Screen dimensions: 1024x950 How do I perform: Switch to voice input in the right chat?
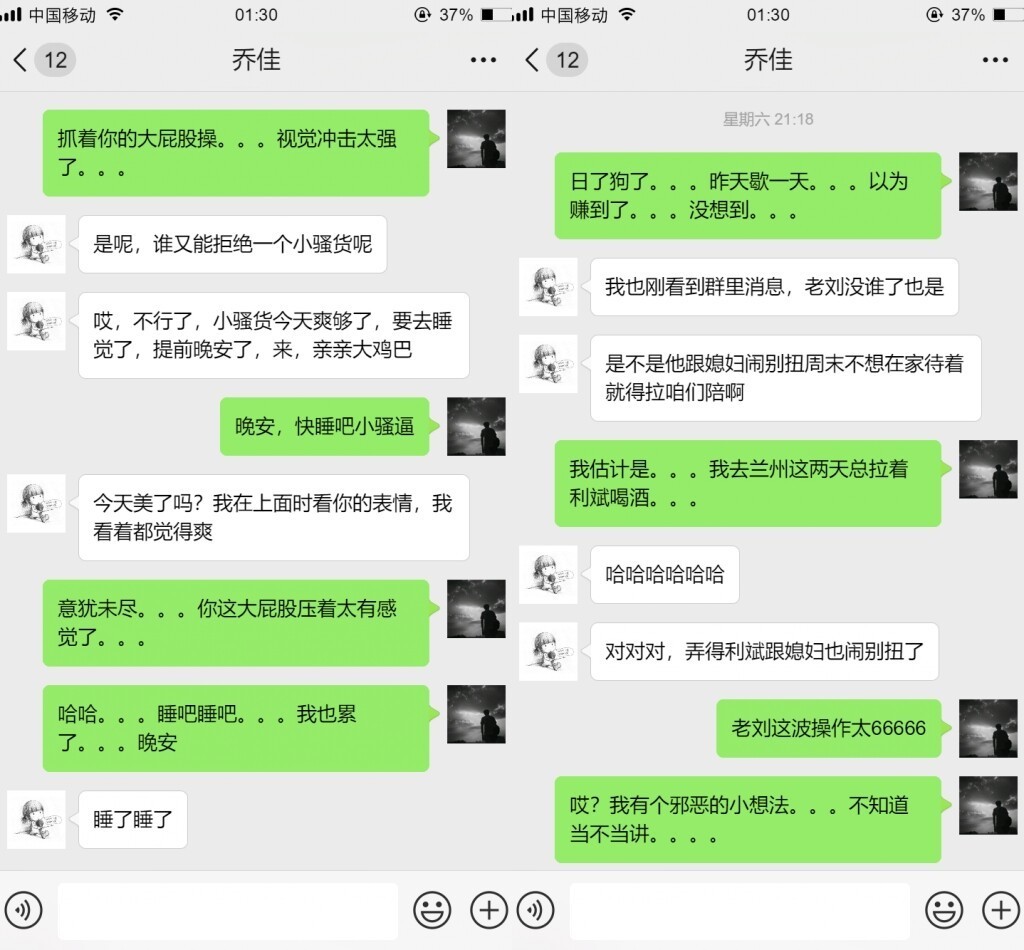(x=536, y=910)
